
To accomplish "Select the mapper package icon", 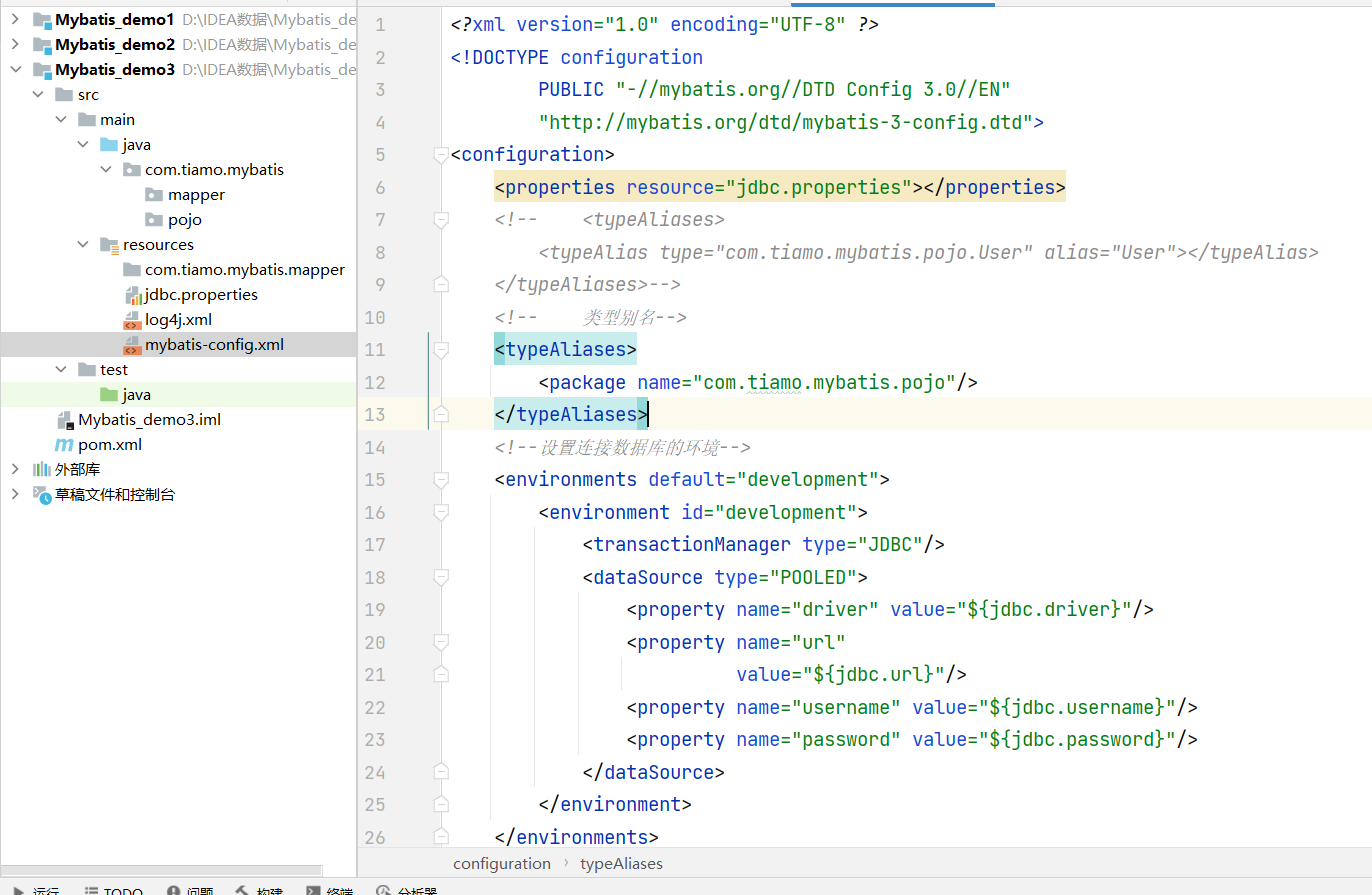I will coord(153,195).
